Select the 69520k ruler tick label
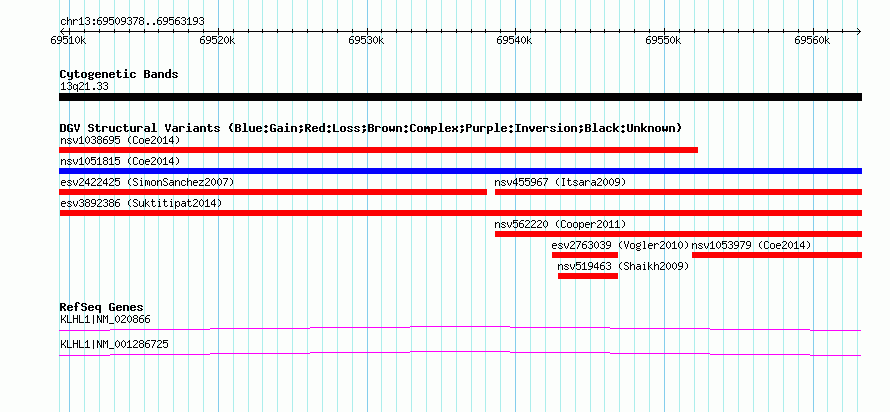Screen dimensions: 890x412 click(217, 41)
